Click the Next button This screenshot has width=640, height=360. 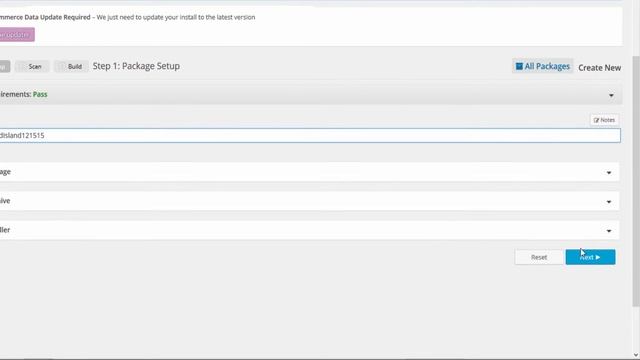click(x=590, y=257)
